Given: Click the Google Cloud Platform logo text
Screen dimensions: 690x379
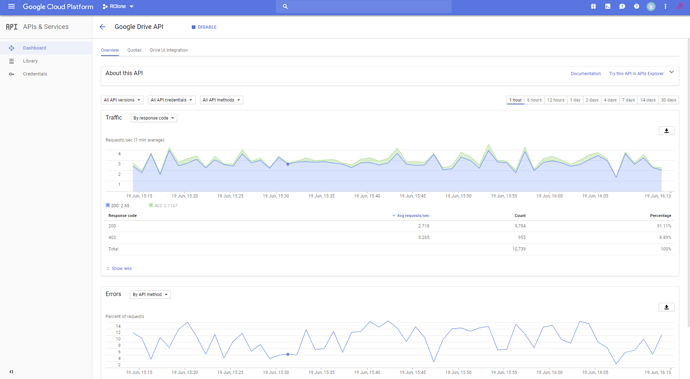Looking at the screenshot, I should coord(58,7).
